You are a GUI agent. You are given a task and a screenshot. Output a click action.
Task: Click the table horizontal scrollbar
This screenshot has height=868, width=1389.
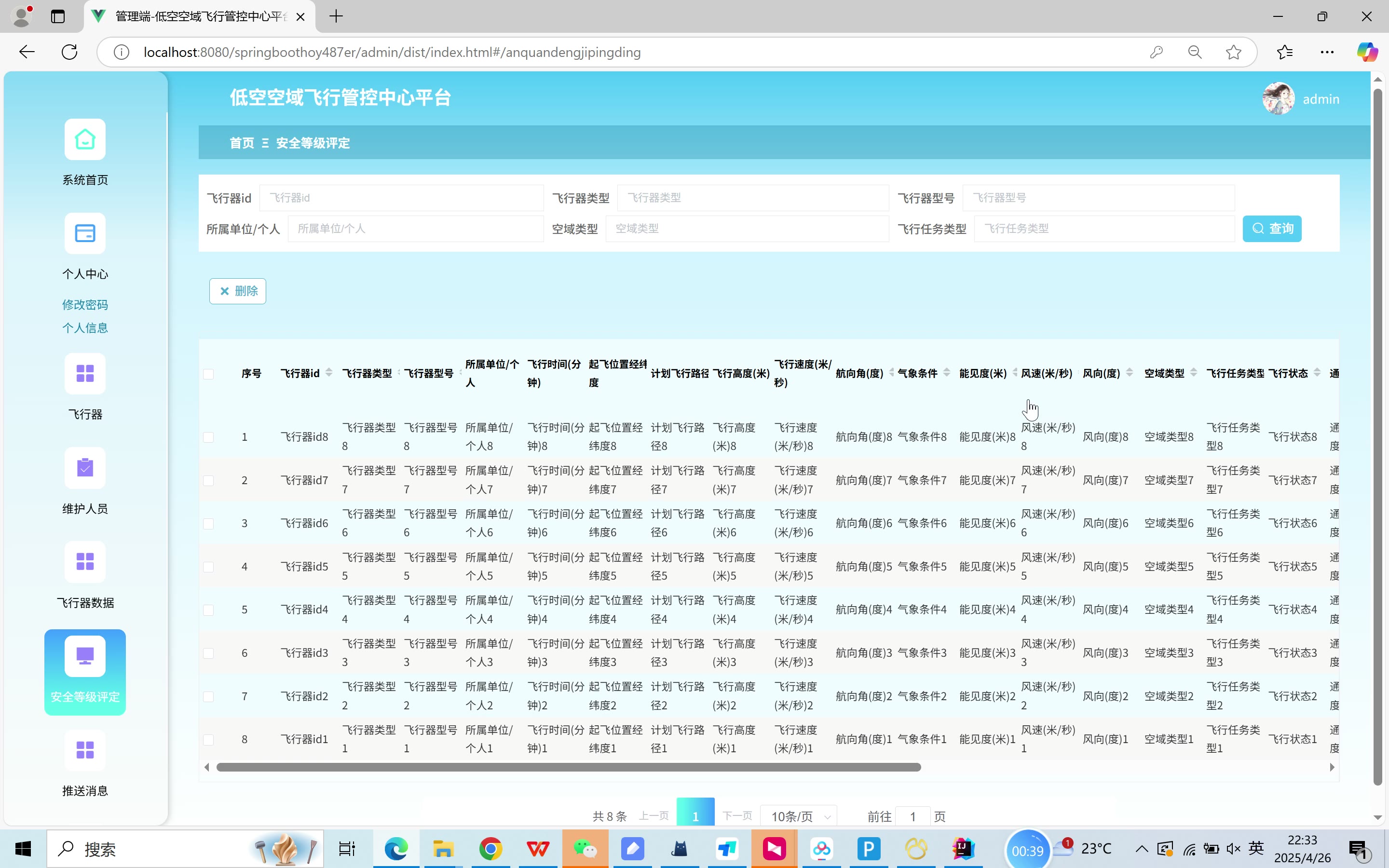pyautogui.click(x=568, y=768)
